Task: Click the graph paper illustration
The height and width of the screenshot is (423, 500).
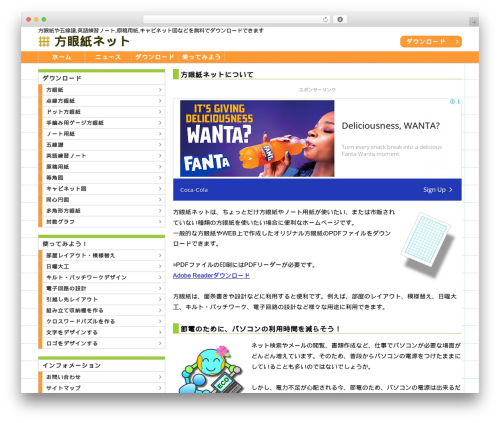Action: (x=428, y=244)
